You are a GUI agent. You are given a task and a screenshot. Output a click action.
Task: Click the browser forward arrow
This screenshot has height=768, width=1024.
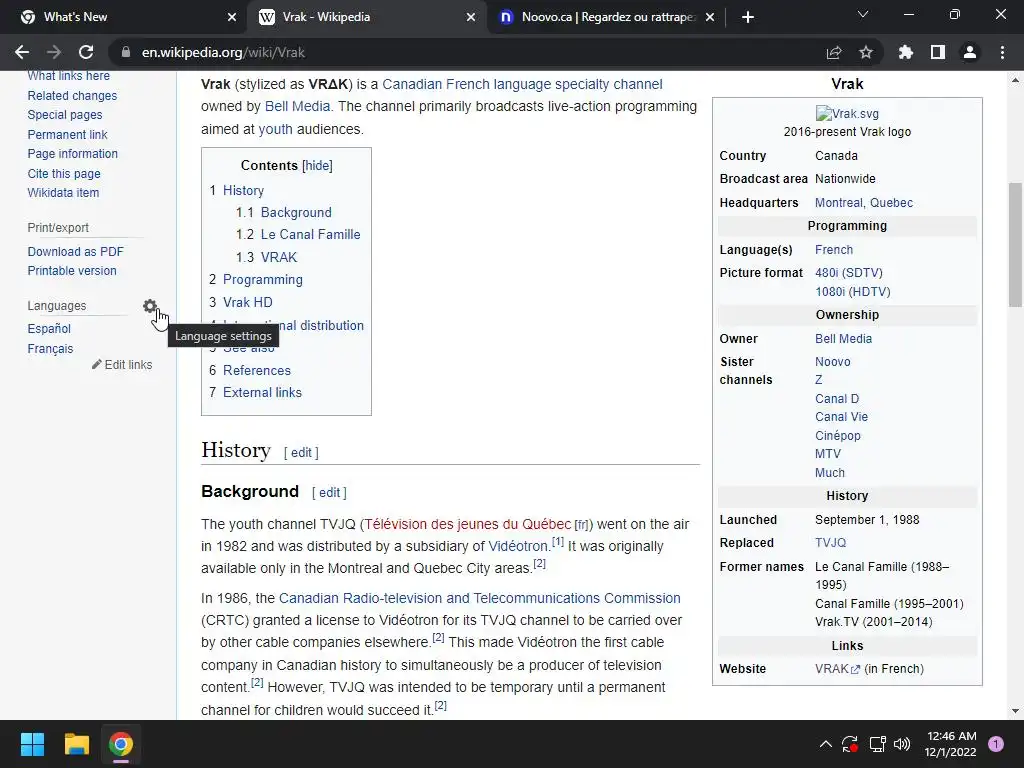tap(54, 52)
